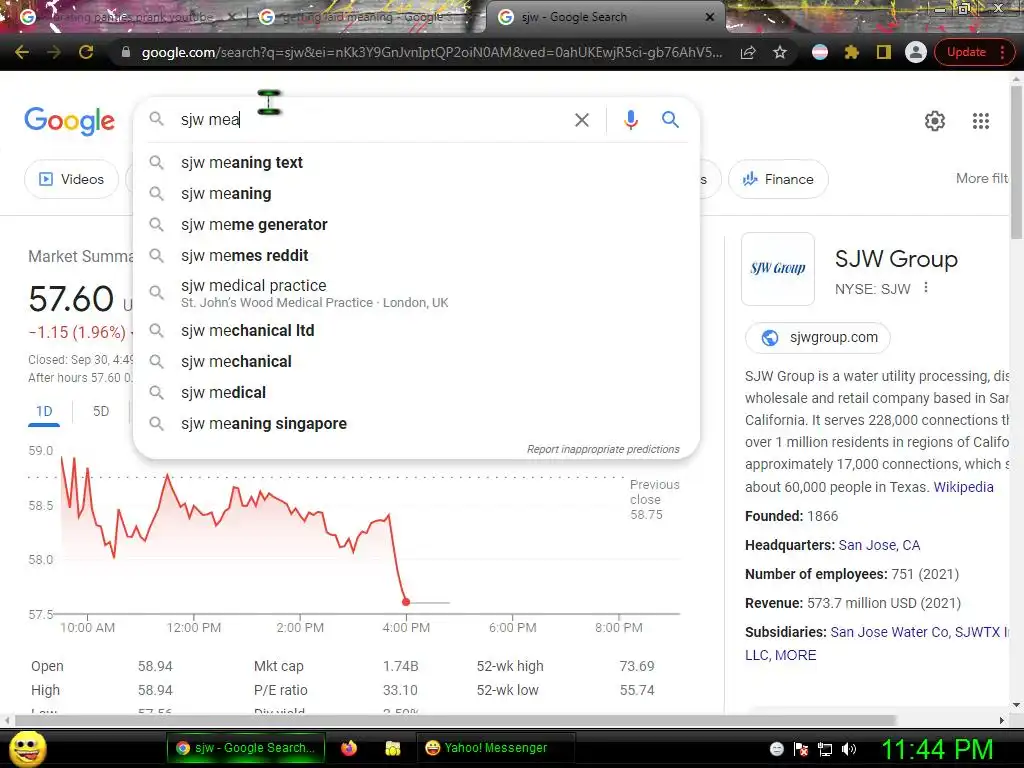The height and width of the screenshot is (768, 1024).
Task: Switch chart to 1D range
Action: (44, 411)
